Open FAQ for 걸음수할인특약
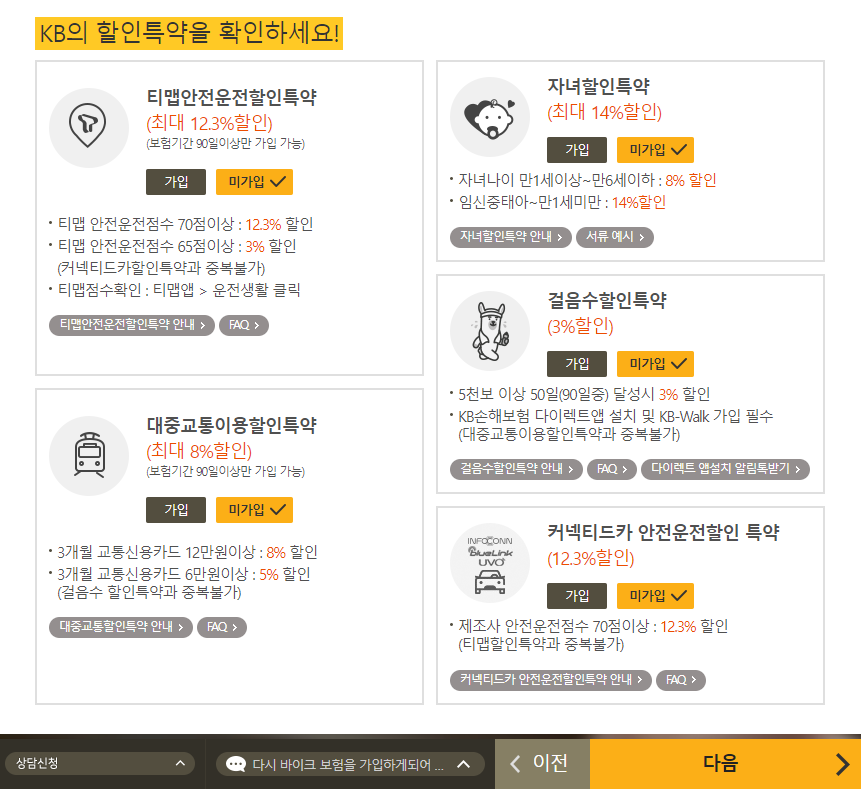The height and width of the screenshot is (789, 861). point(612,469)
